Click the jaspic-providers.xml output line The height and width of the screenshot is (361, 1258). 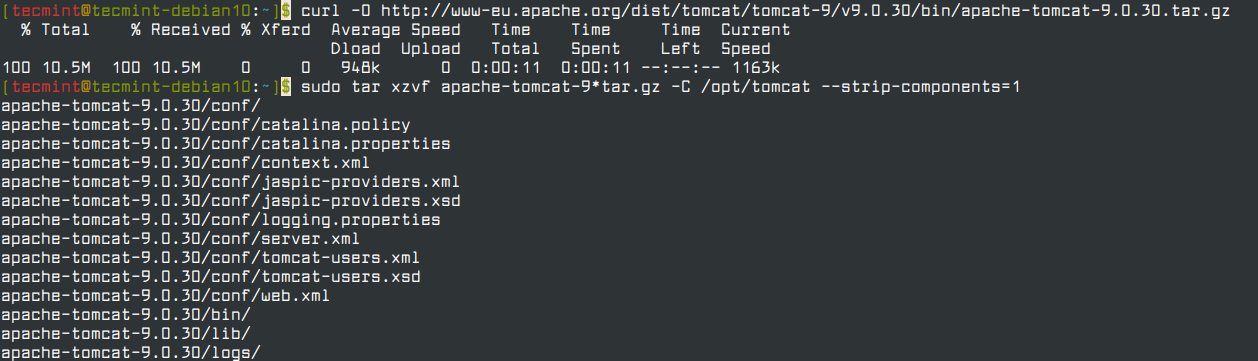(231, 182)
